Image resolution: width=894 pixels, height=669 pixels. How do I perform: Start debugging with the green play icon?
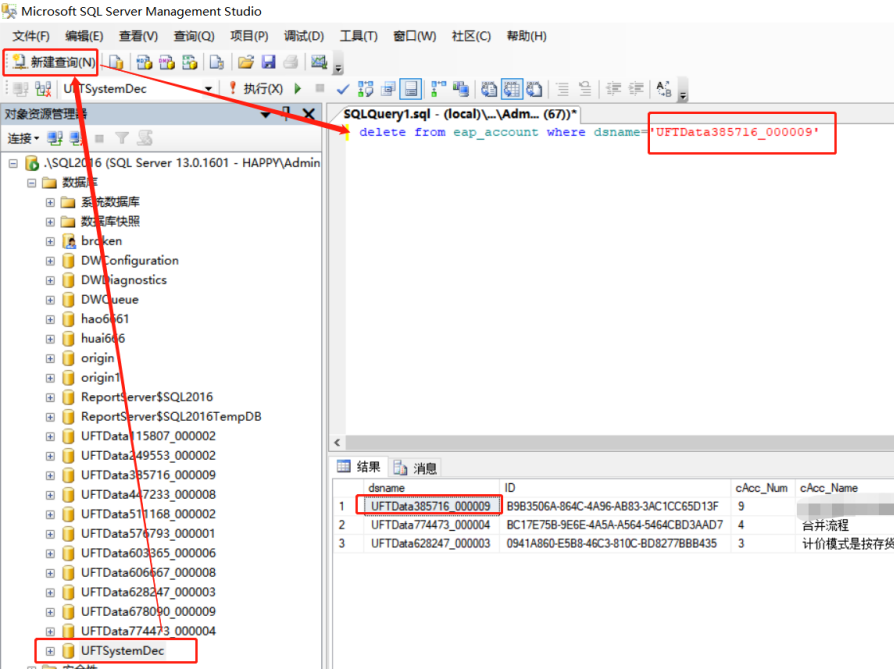(298, 89)
